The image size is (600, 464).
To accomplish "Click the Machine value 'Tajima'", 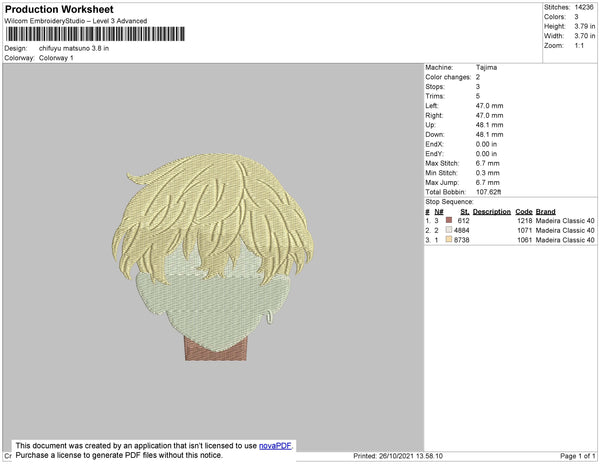I will point(486,67).
